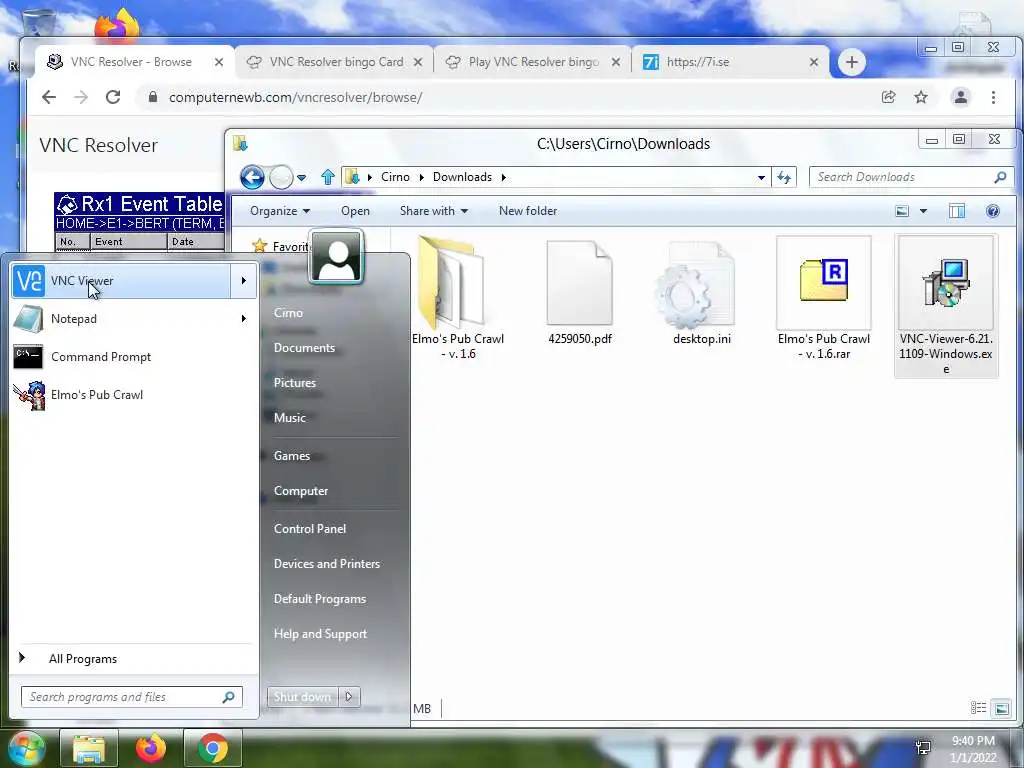
Task: Switch Explorer to large icons view in status bar
Action: pyautogui.click(x=1001, y=708)
